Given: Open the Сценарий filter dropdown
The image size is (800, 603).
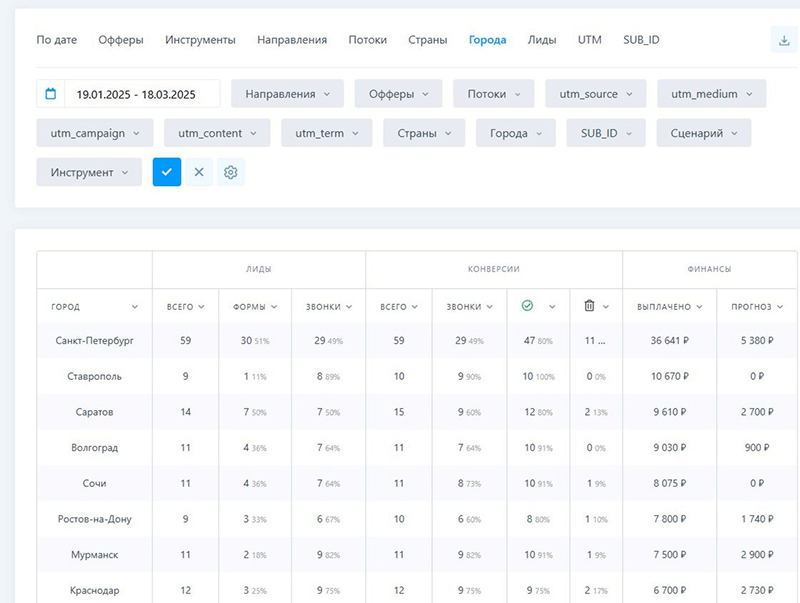Looking at the screenshot, I should tap(704, 133).
